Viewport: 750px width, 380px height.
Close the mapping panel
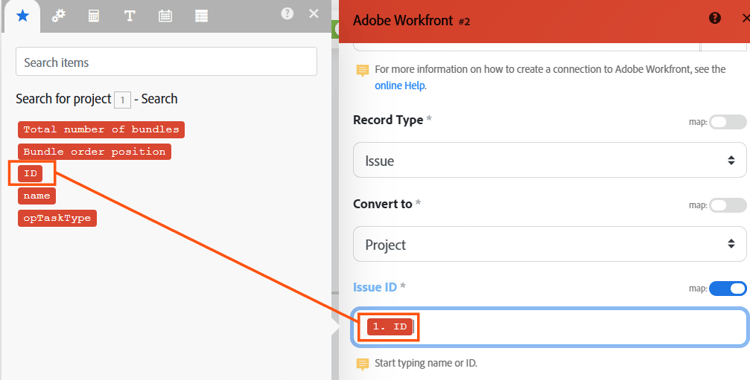[314, 13]
